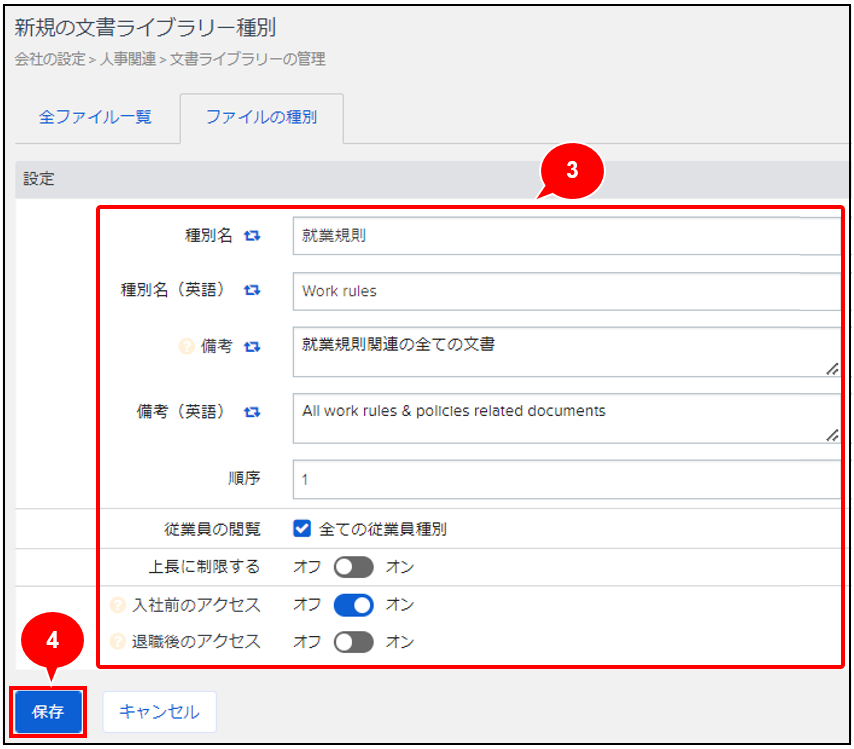Click the sync icon next to 備考（英語）
The width and height of the screenshot is (854, 749).
coord(252,411)
